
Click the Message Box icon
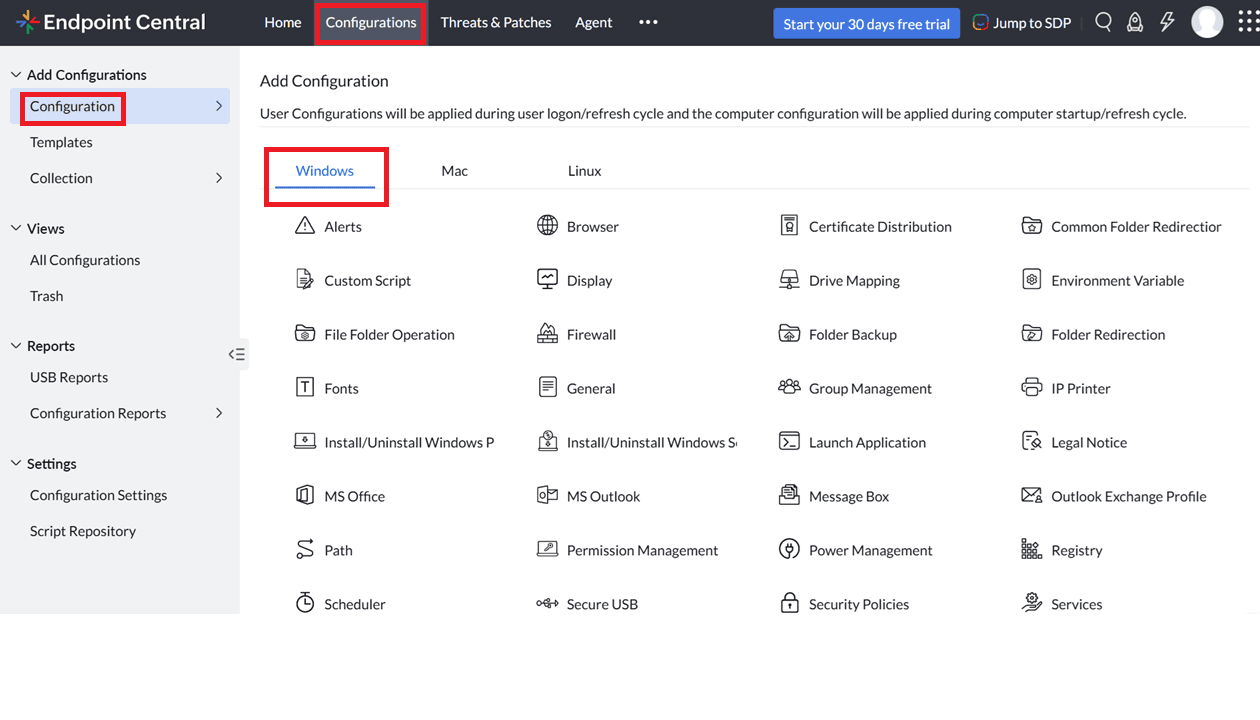[789, 496]
